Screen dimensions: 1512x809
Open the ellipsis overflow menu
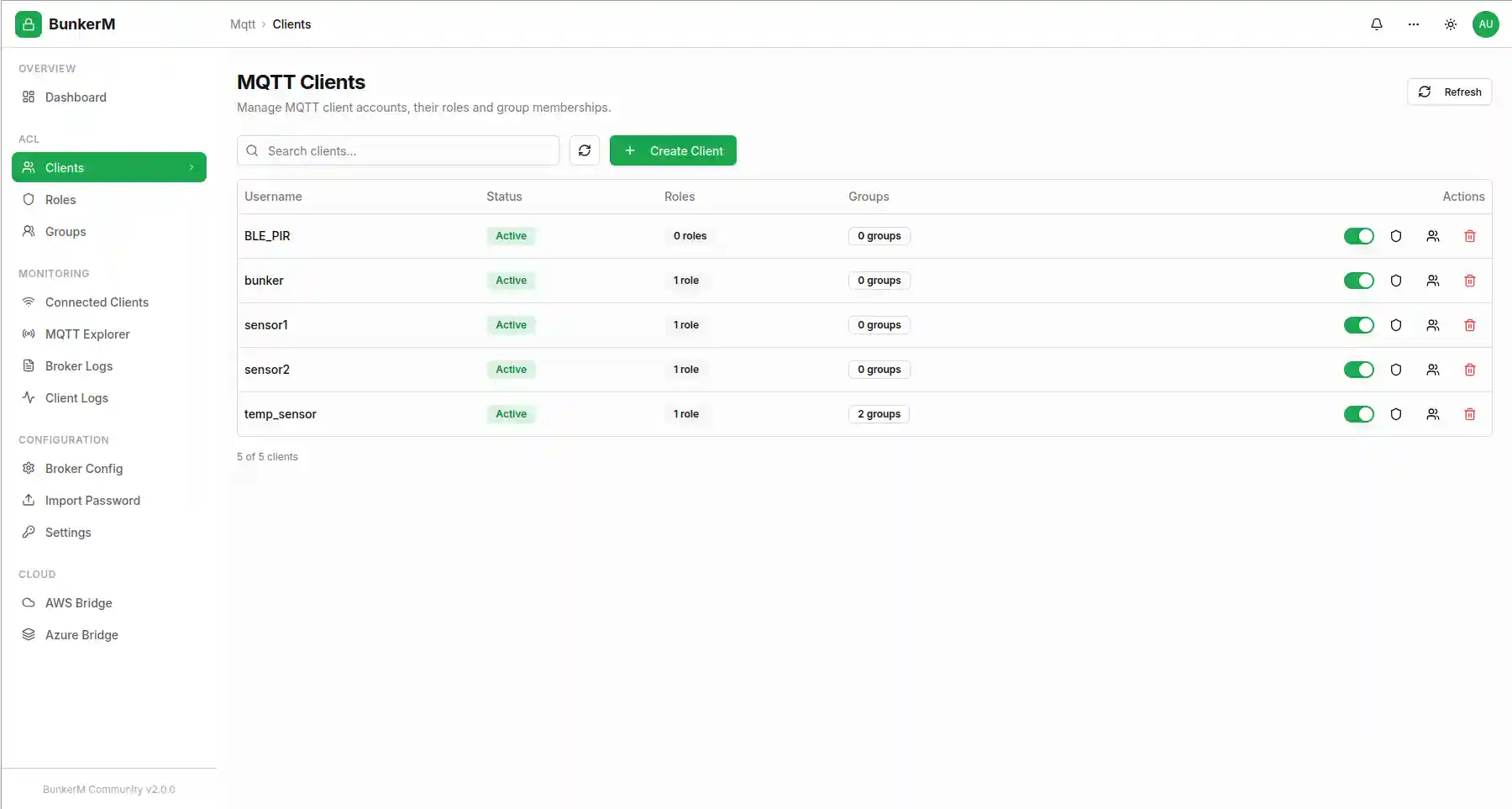pyautogui.click(x=1414, y=24)
